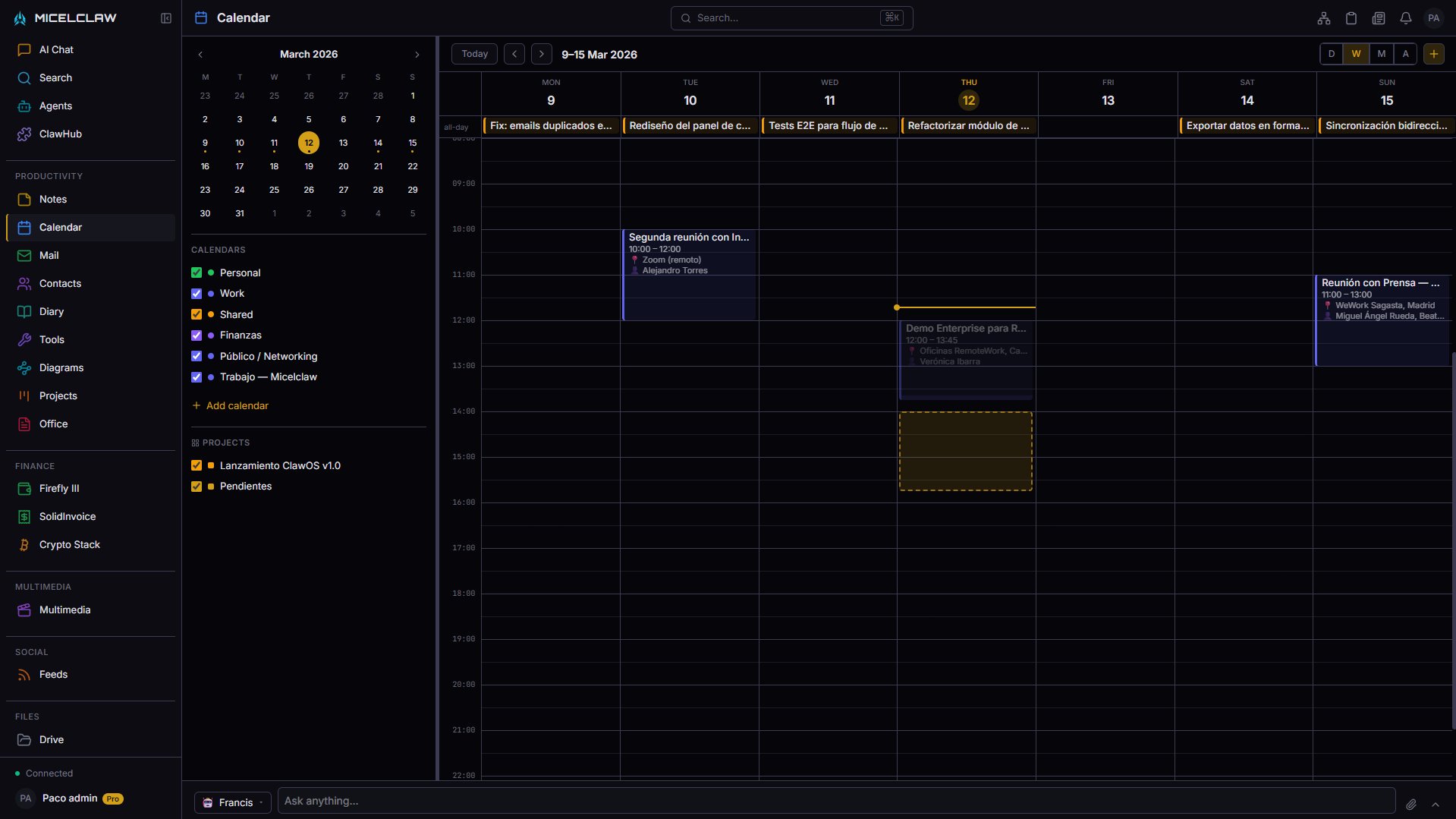Open the Crypto Stack app
The width and height of the screenshot is (1456, 819).
coord(70,544)
